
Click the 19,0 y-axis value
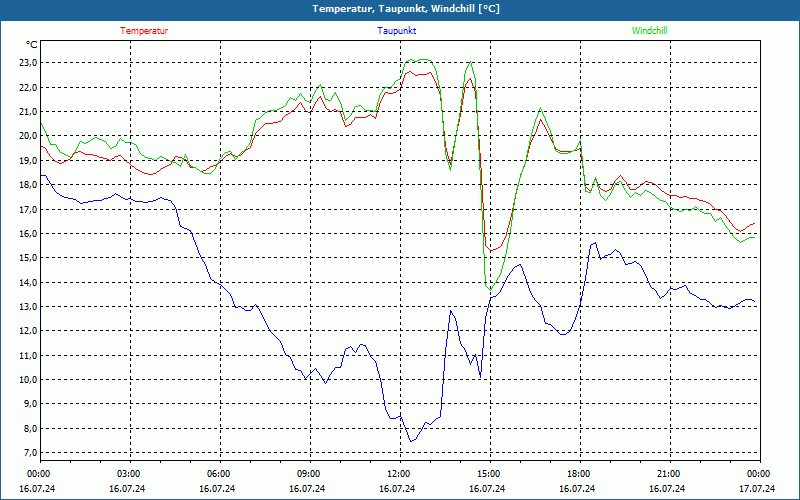28,160
